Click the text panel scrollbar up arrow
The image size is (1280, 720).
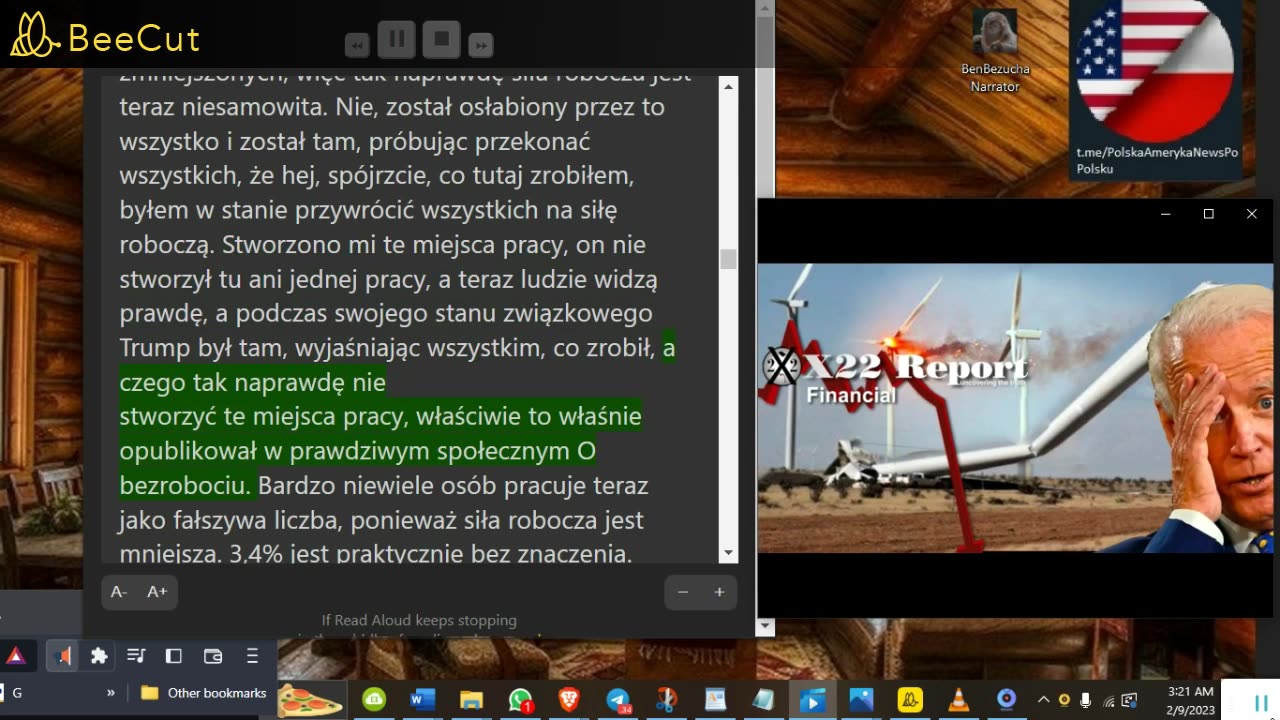[x=728, y=87]
